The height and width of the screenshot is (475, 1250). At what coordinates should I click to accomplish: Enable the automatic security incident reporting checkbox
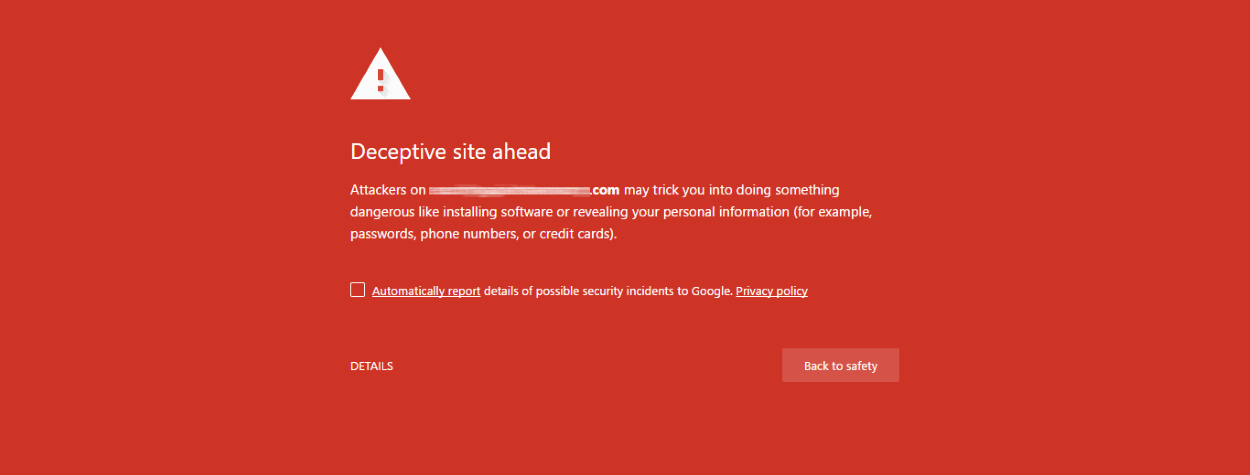click(357, 290)
